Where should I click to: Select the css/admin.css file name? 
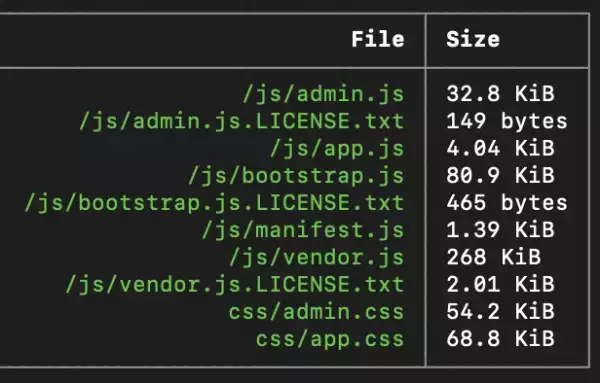[316, 312]
